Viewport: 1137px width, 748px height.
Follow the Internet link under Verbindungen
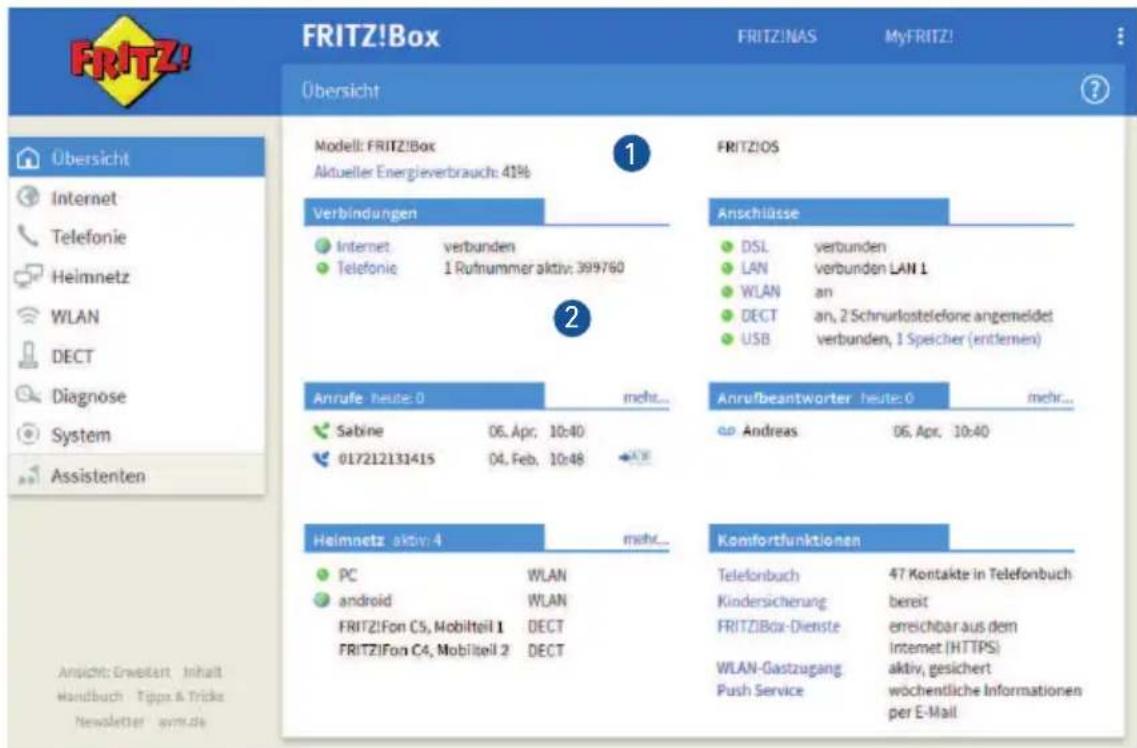tap(363, 246)
